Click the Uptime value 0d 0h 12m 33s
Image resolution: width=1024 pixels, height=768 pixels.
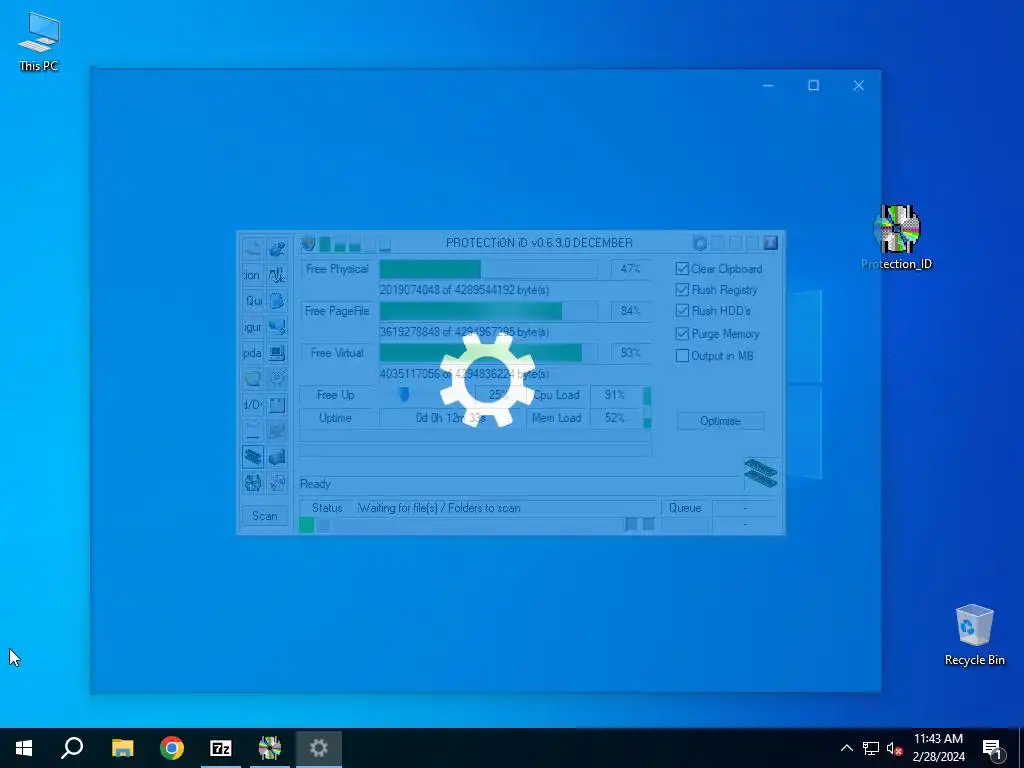pyautogui.click(x=451, y=418)
